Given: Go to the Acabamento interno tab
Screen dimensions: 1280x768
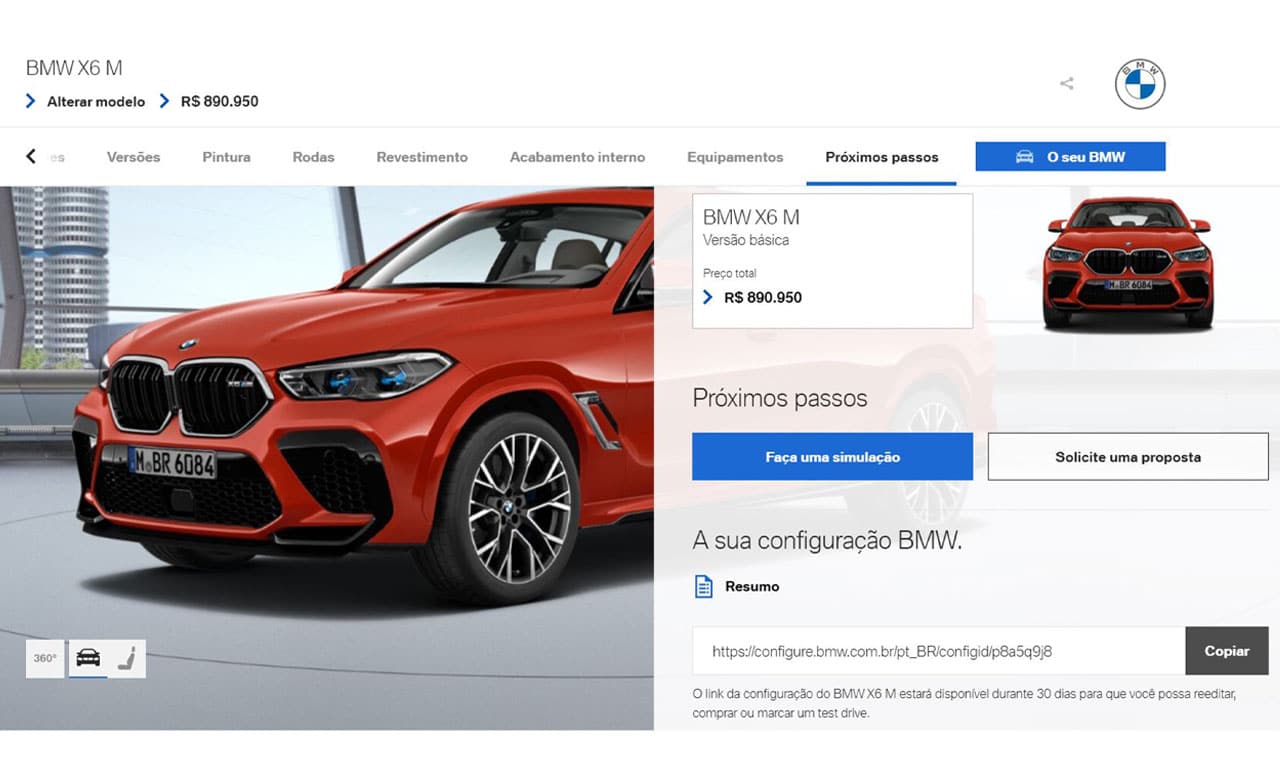Looking at the screenshot, I should point(577,157).
